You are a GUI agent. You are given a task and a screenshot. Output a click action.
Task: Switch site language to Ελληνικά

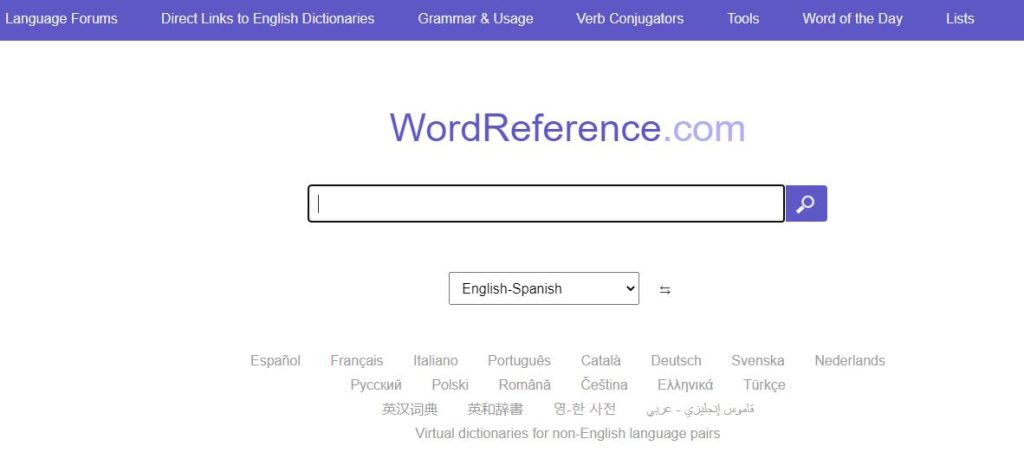pos(685,385)
